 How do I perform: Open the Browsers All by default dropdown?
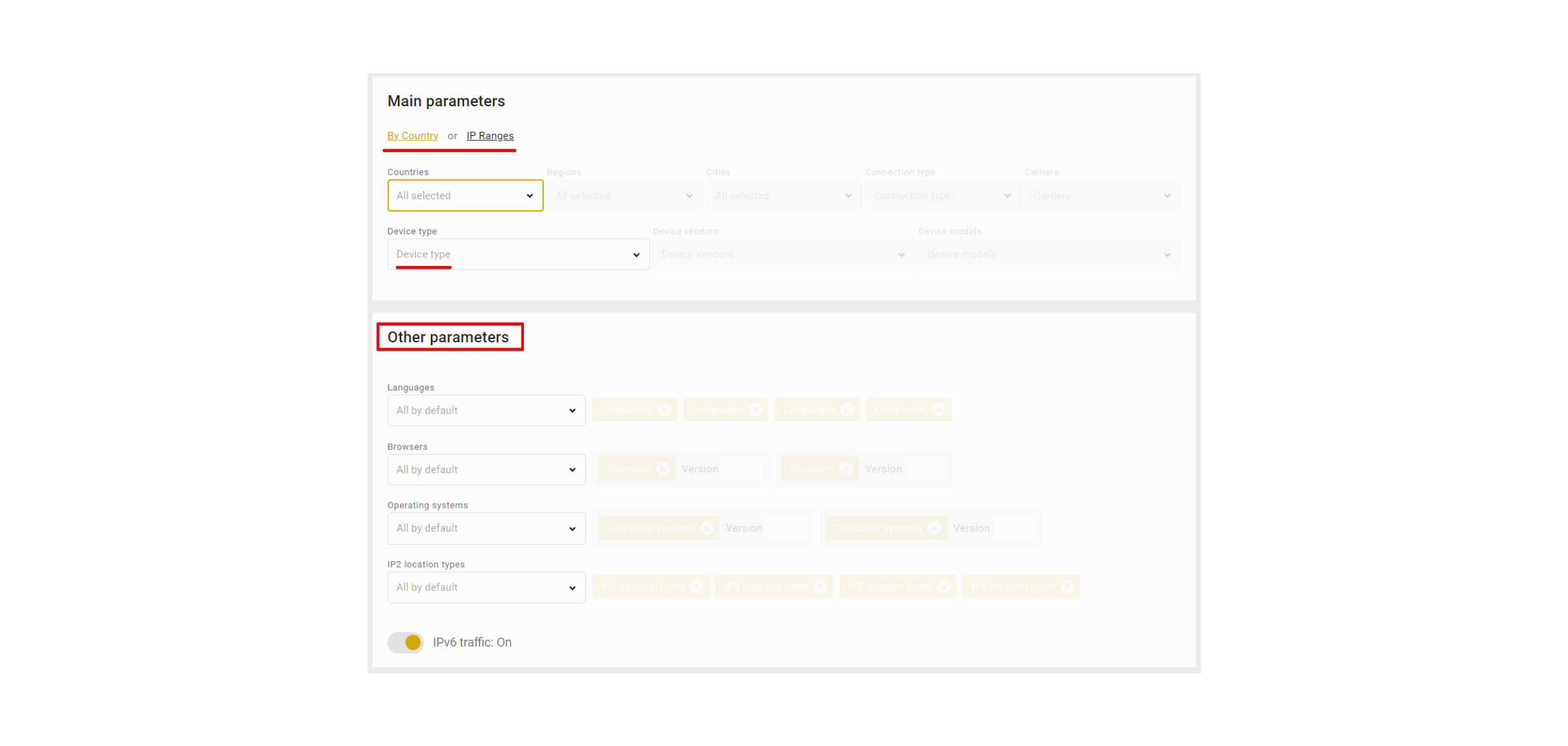pyautogui.click(x=486, y=470)
